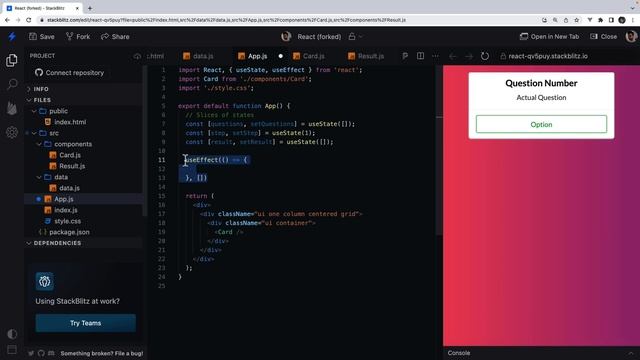Click the Option button in preview
The image size is (640, 360).
[541, 124]
